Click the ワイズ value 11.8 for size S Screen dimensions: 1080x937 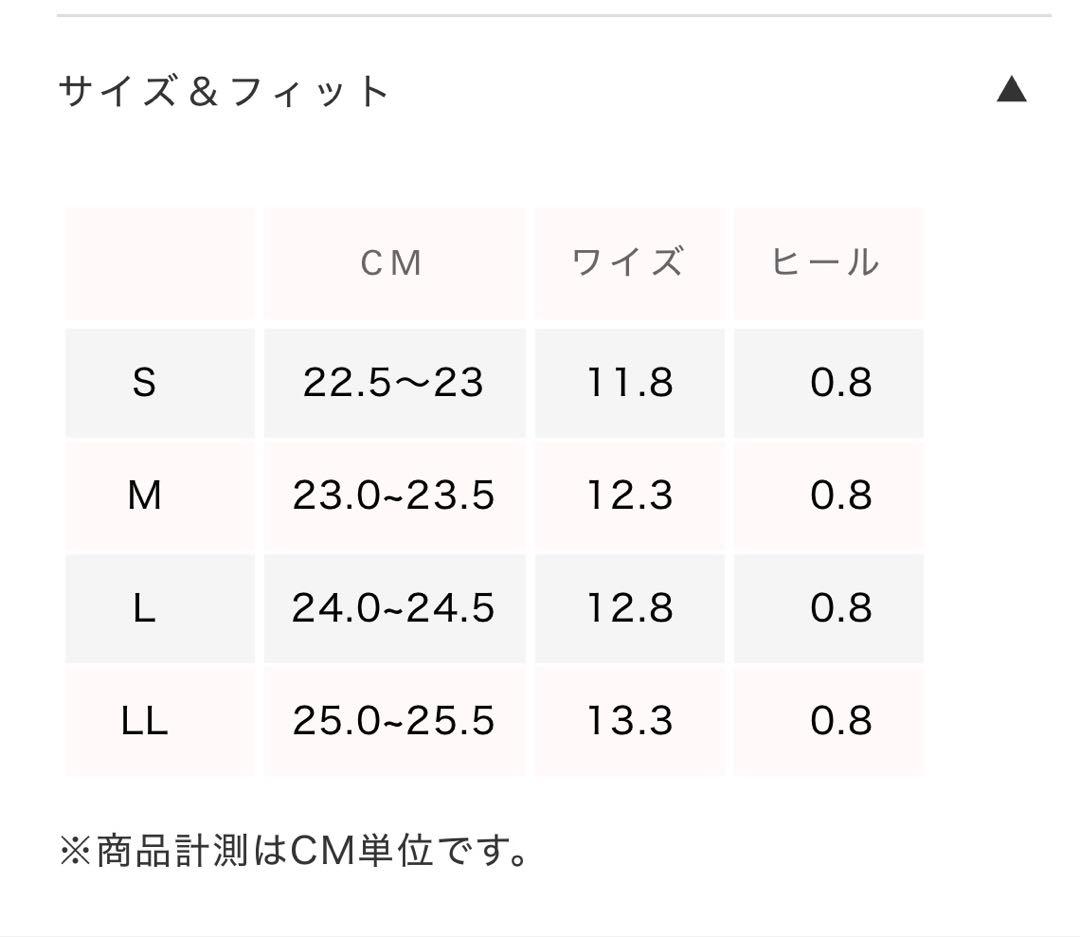click(629, 382)
